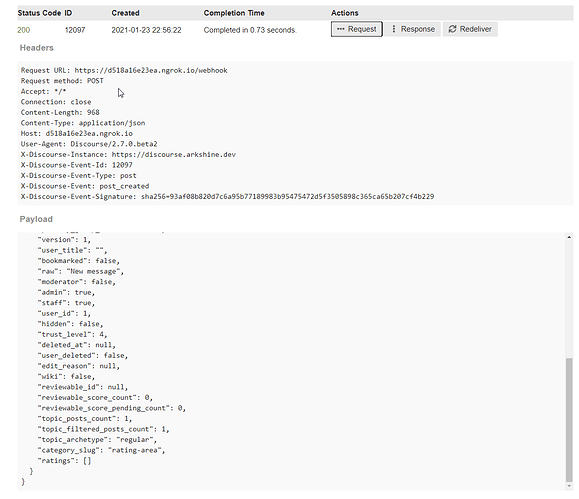Image resolution: width=579 pixels, height=499 pixels.
Task: Show the Response details
Action: [413, 29]
